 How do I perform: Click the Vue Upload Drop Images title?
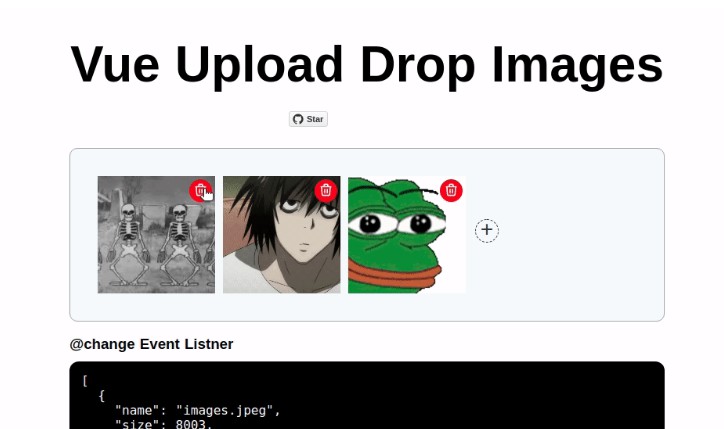pyautogui.click(x=367, y=65)
